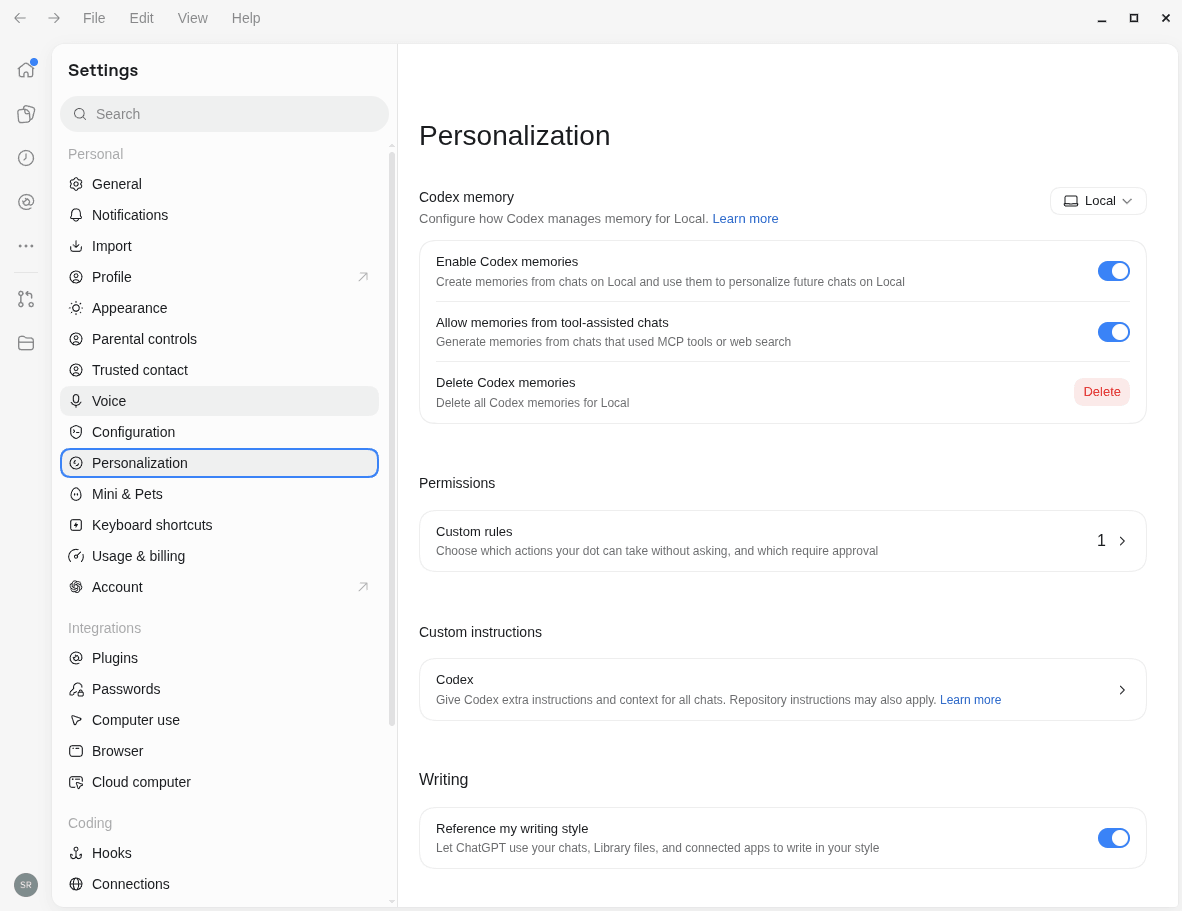Open the Edit menu

pyautogui.click(x=142, y=18)
